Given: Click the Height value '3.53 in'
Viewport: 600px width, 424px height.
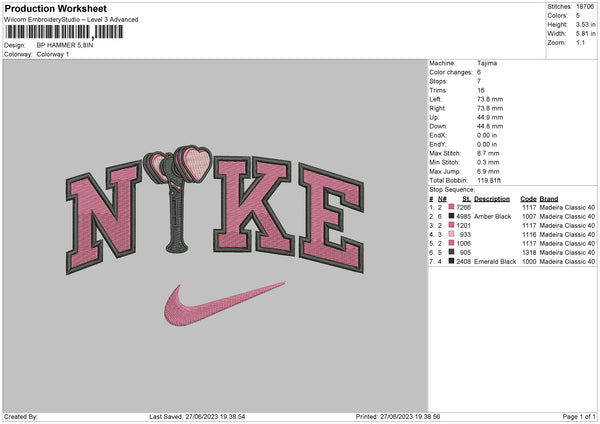Looking at the screenshot, I should pyautogui.click(x=585, y=24).
